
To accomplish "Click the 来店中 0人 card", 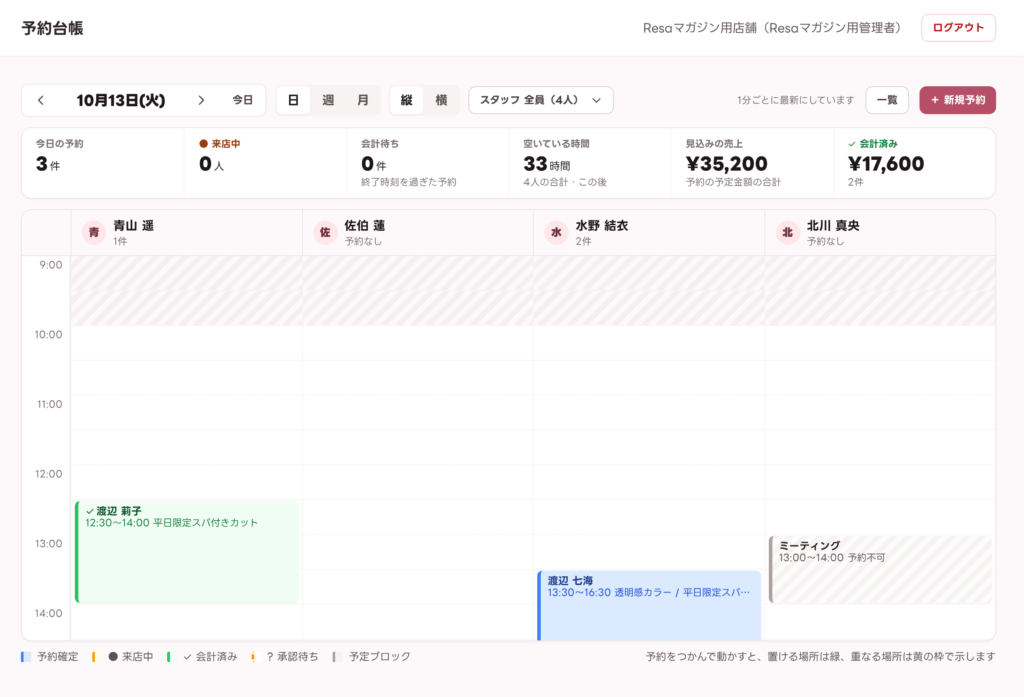I will [x=266, y=163].
